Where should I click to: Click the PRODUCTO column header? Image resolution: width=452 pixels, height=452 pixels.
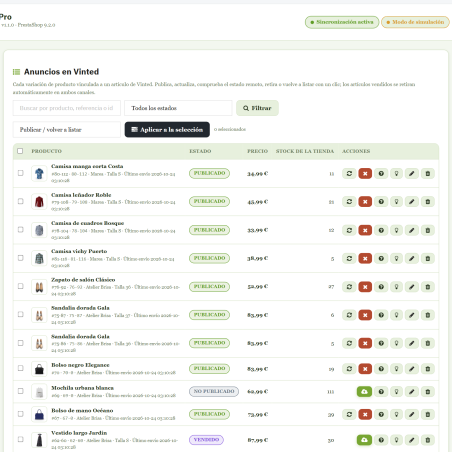tap(47, 151)
